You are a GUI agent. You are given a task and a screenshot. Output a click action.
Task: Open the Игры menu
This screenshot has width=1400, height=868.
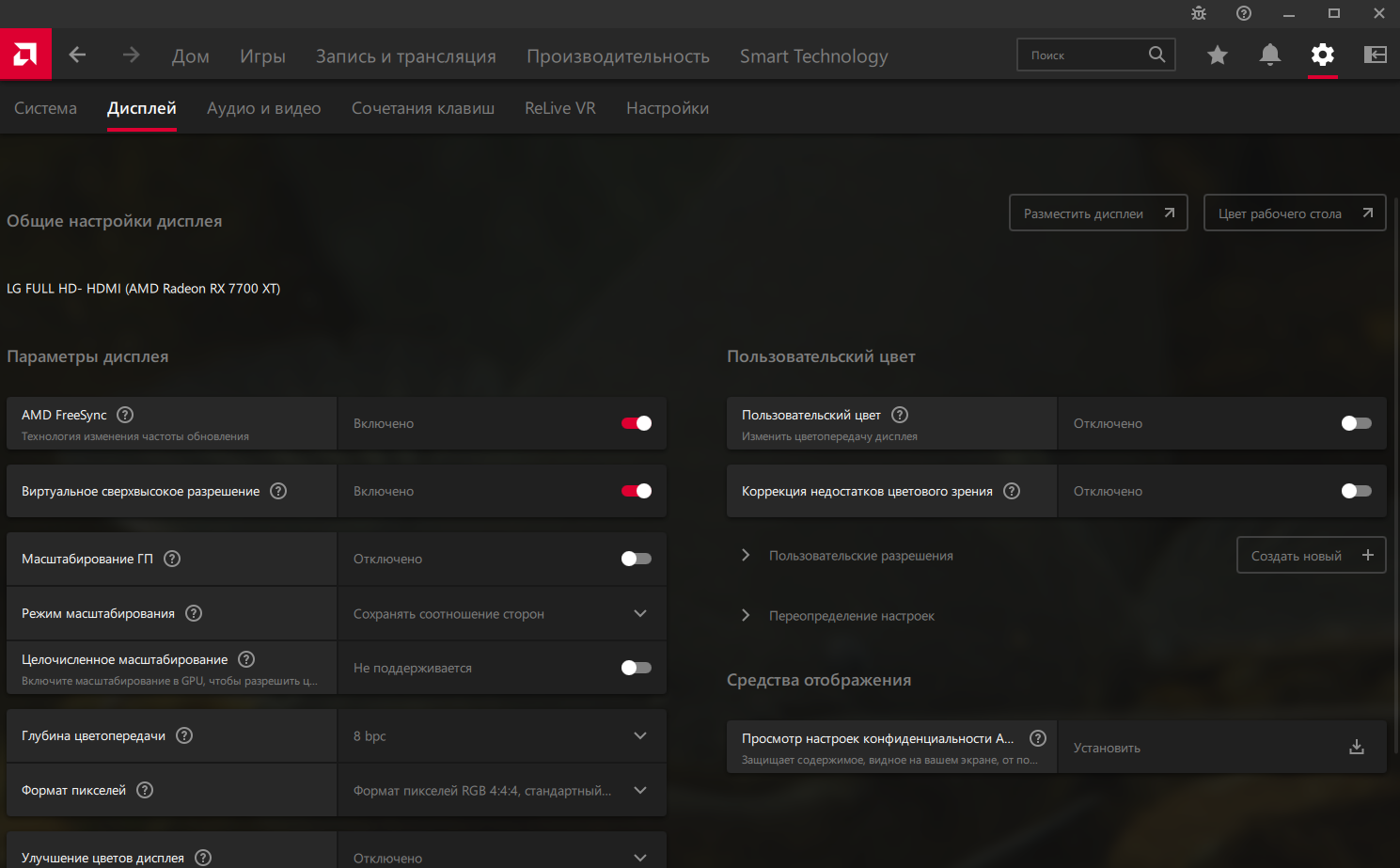tap(262, 56)
